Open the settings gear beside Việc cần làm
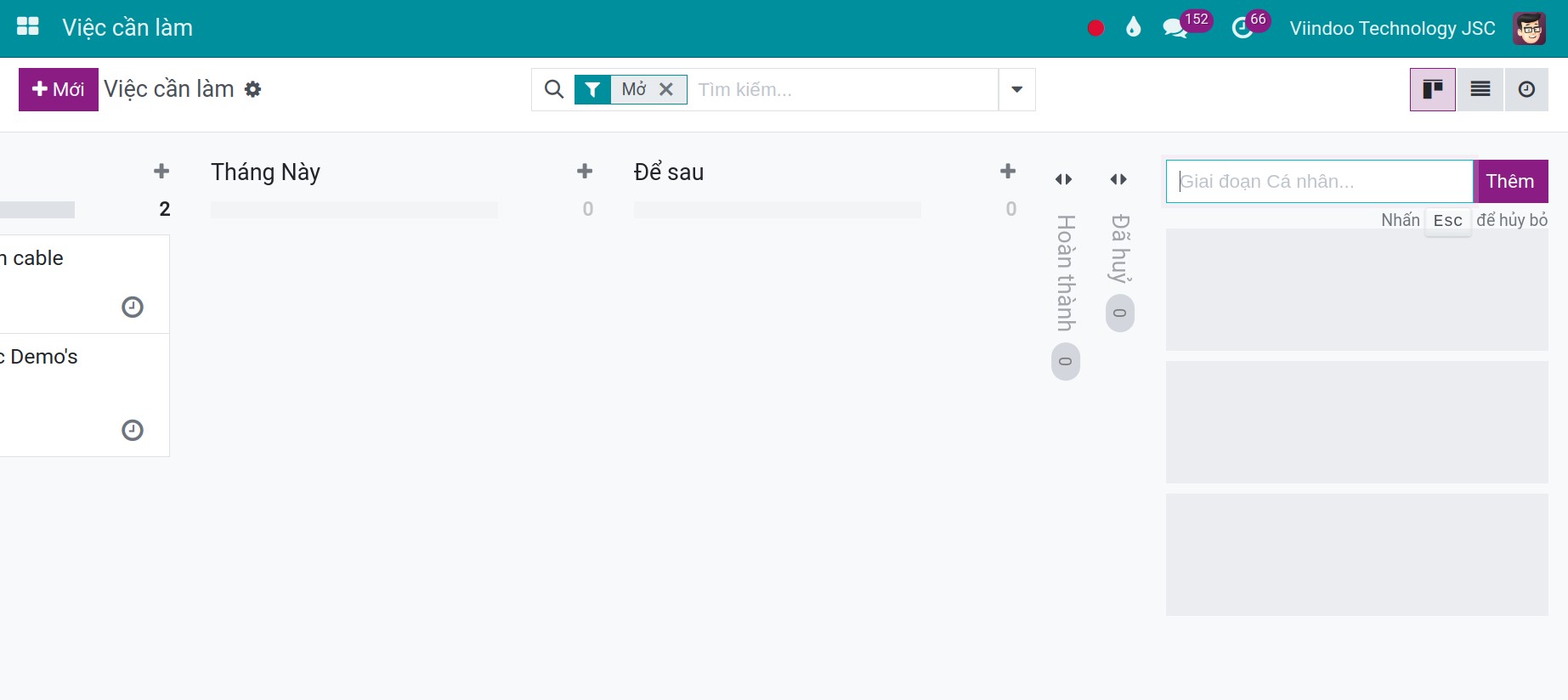The image size is (1568, 700). pos(252,89)
